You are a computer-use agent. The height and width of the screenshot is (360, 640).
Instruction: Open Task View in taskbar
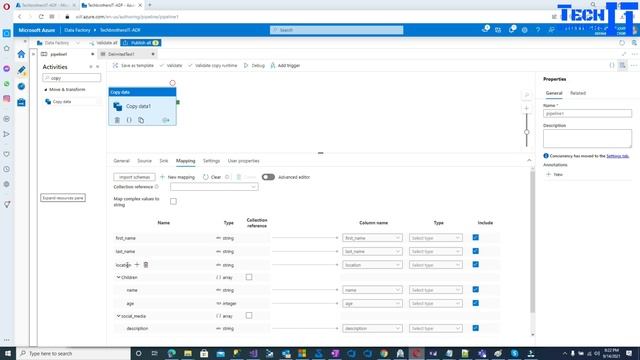pos(154,353)
